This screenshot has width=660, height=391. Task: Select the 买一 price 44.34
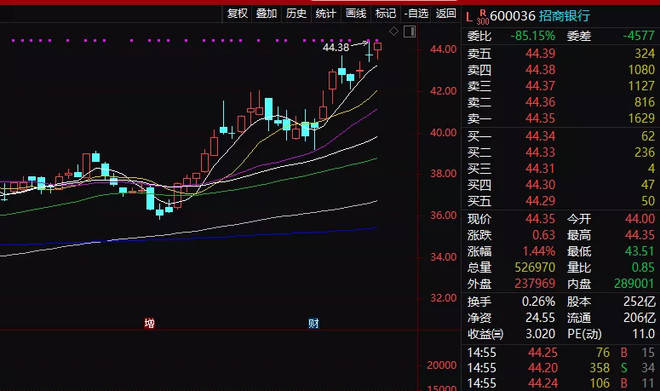point(540,136)
